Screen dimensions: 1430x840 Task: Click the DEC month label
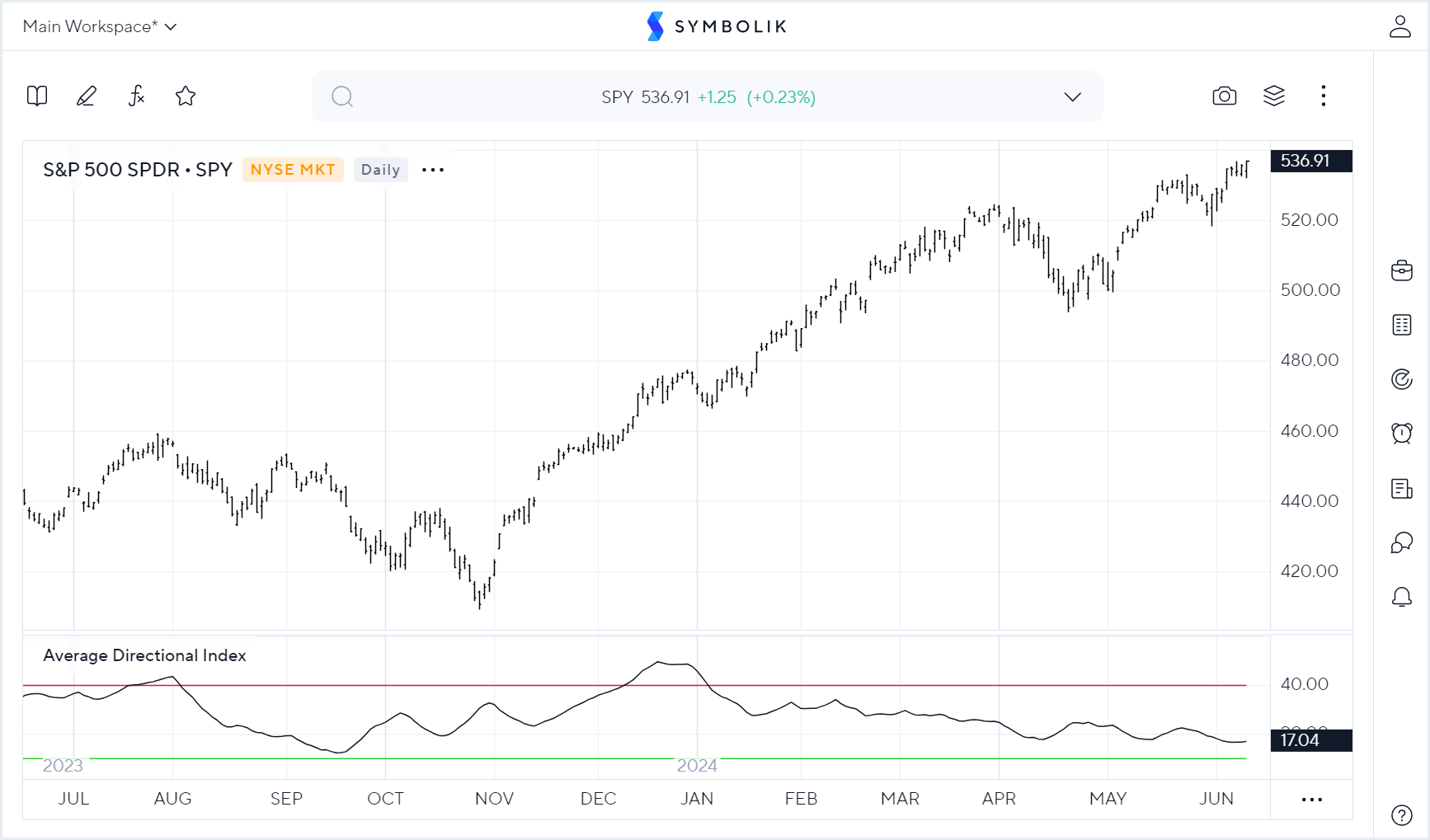coord(598,799)
